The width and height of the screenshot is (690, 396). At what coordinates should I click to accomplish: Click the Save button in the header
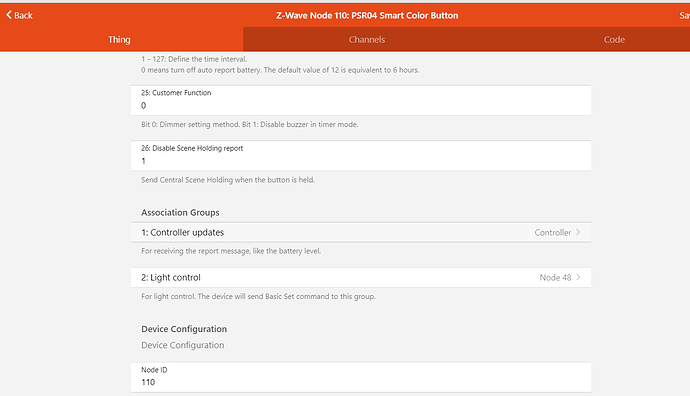coord(684,15)
